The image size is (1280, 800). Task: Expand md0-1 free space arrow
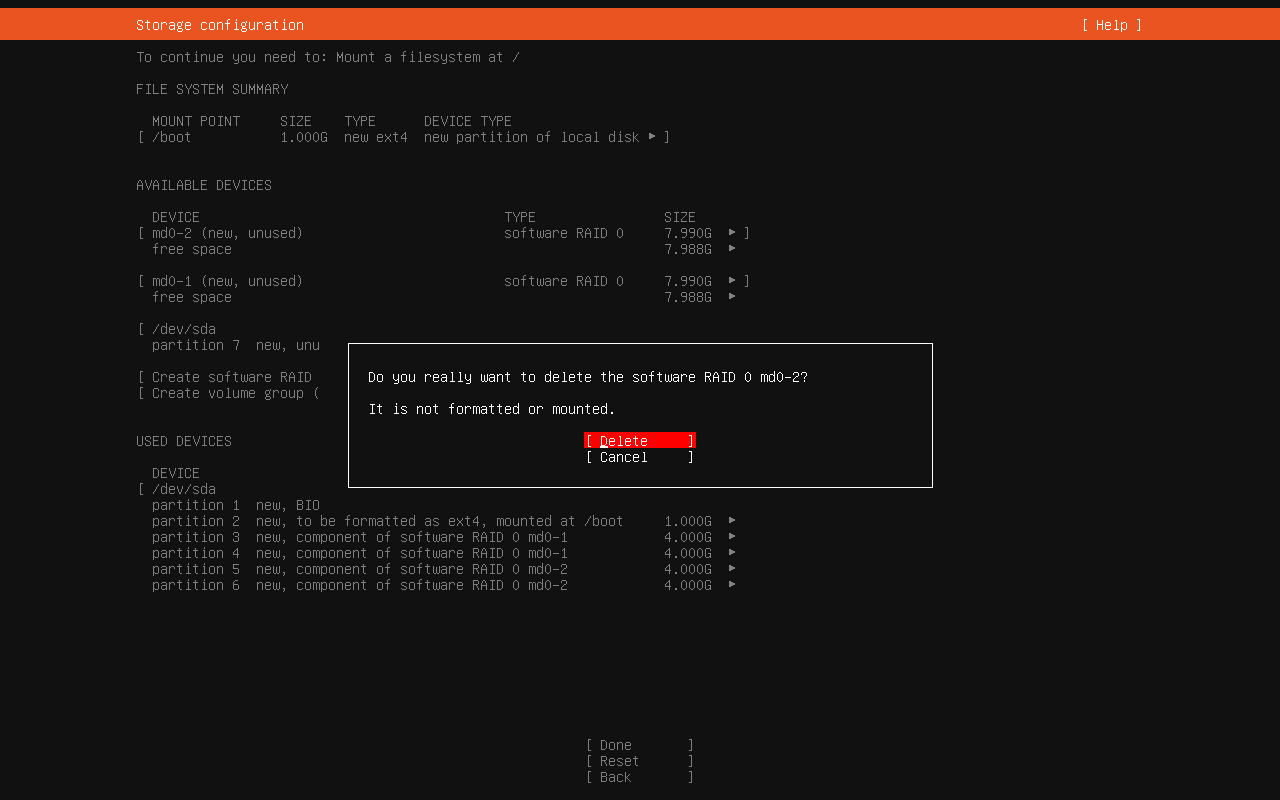click(x=732, y=297)
